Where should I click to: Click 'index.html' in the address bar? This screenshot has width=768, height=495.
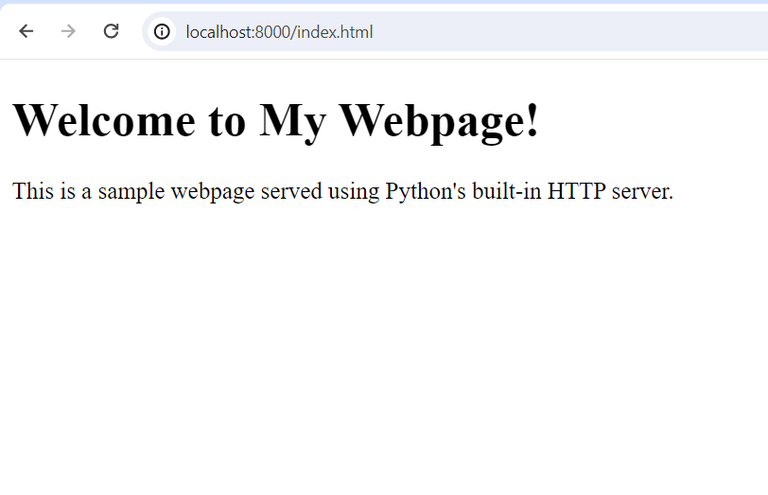[334, 32]
